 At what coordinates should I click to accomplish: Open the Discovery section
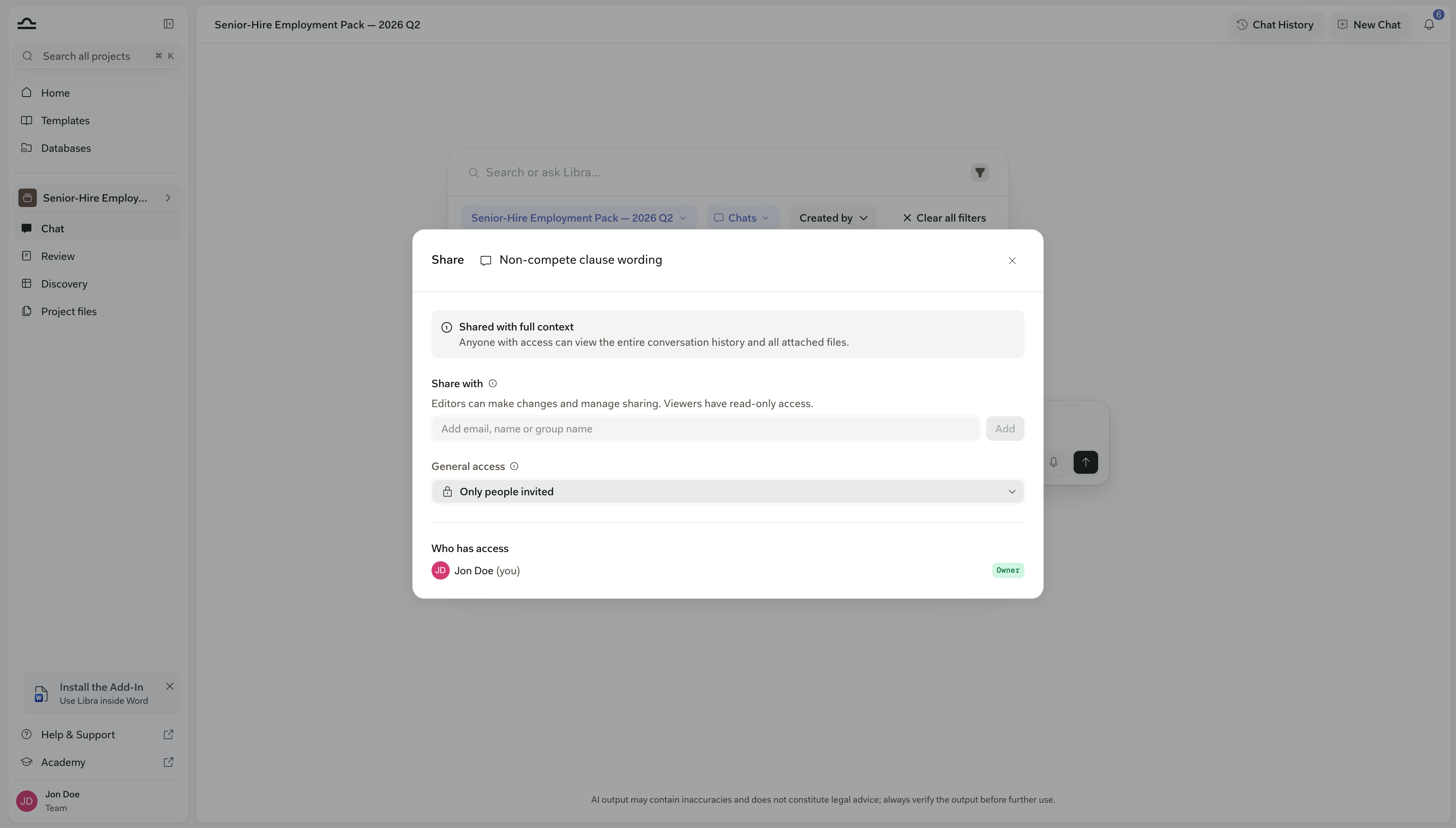click(98, 284)
